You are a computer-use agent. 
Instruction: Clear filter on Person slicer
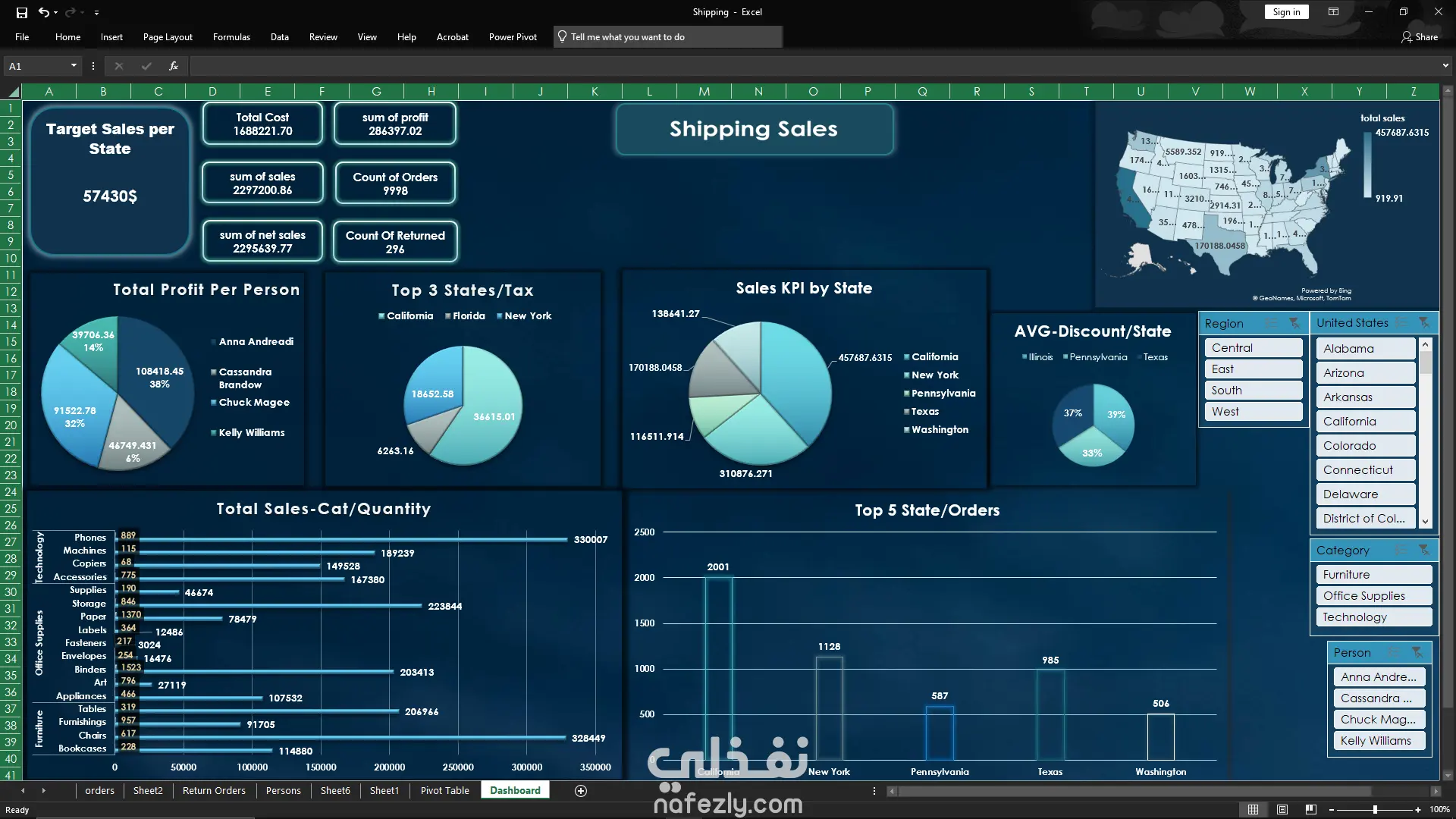(1417, 652)
